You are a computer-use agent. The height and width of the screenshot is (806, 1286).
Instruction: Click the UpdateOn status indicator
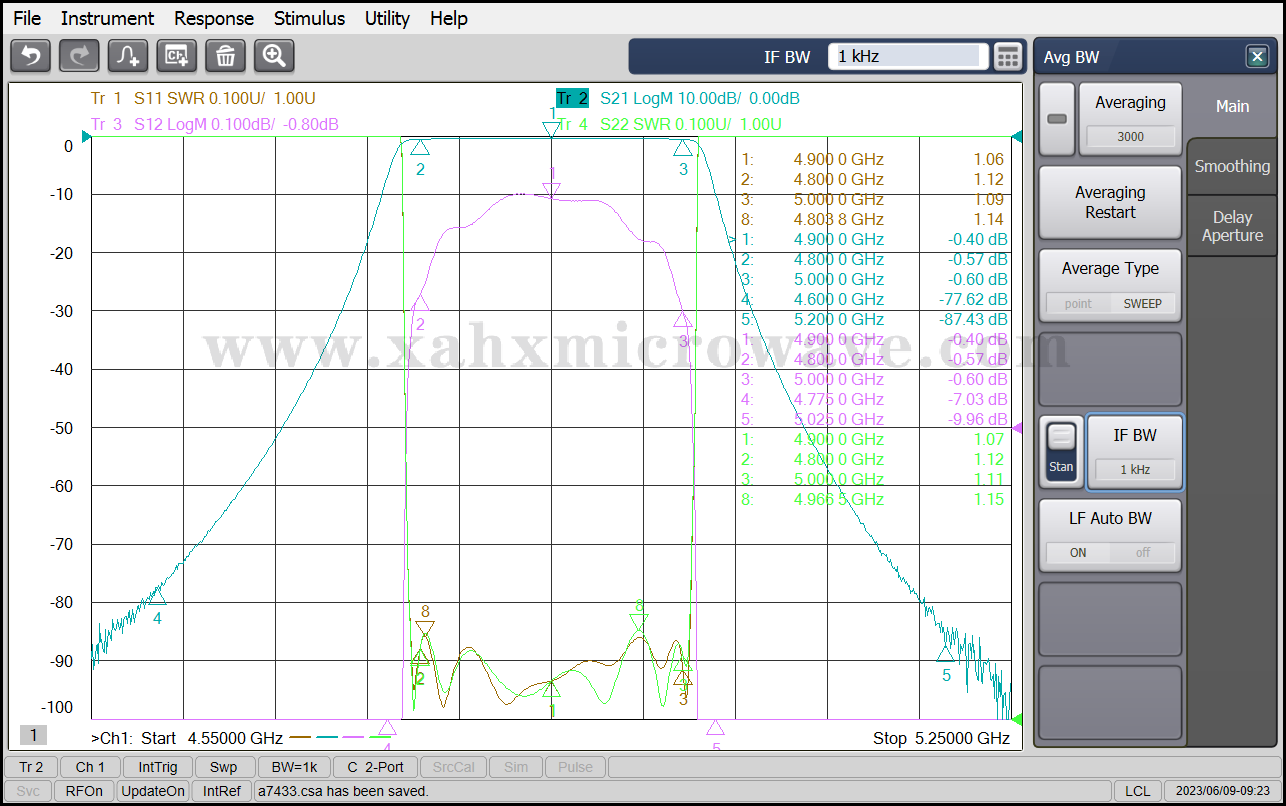click(x=153, y=791)
